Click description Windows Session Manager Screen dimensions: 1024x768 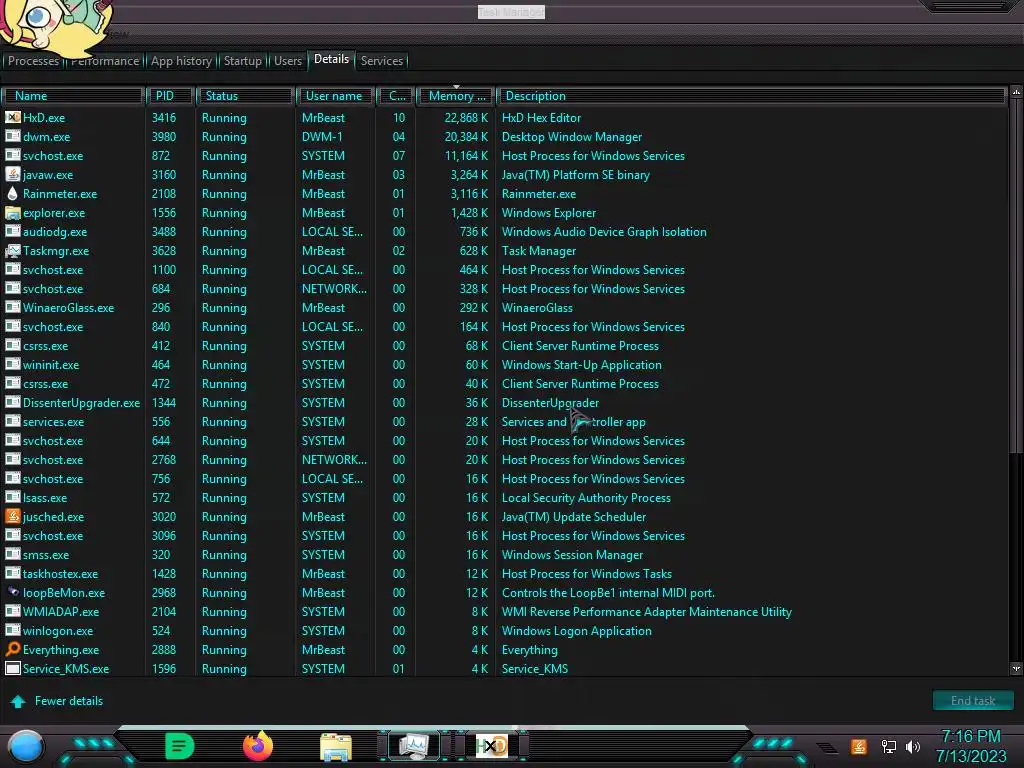(572, 554)
